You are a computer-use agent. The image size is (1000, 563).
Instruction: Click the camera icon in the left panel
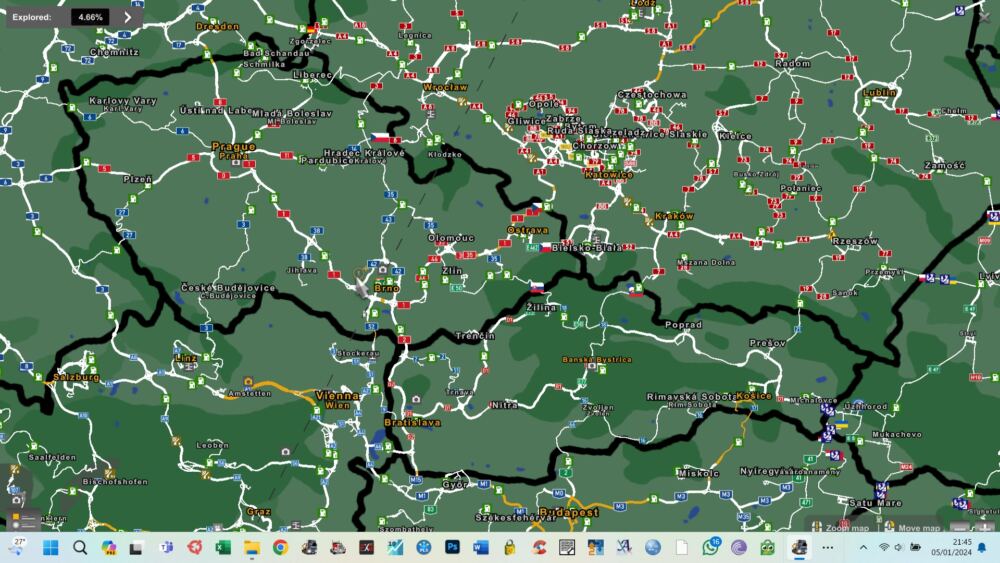click(16, 498)
